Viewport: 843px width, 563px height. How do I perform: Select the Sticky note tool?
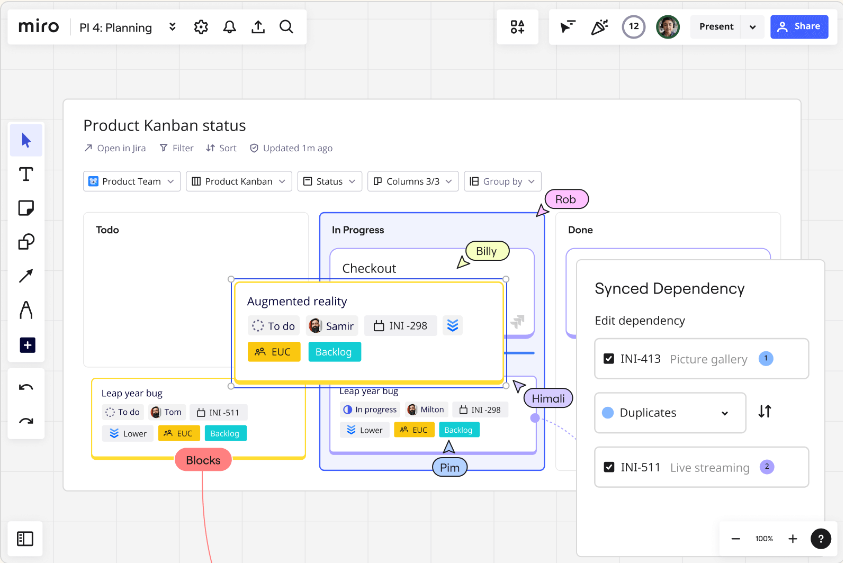[26, 208]
